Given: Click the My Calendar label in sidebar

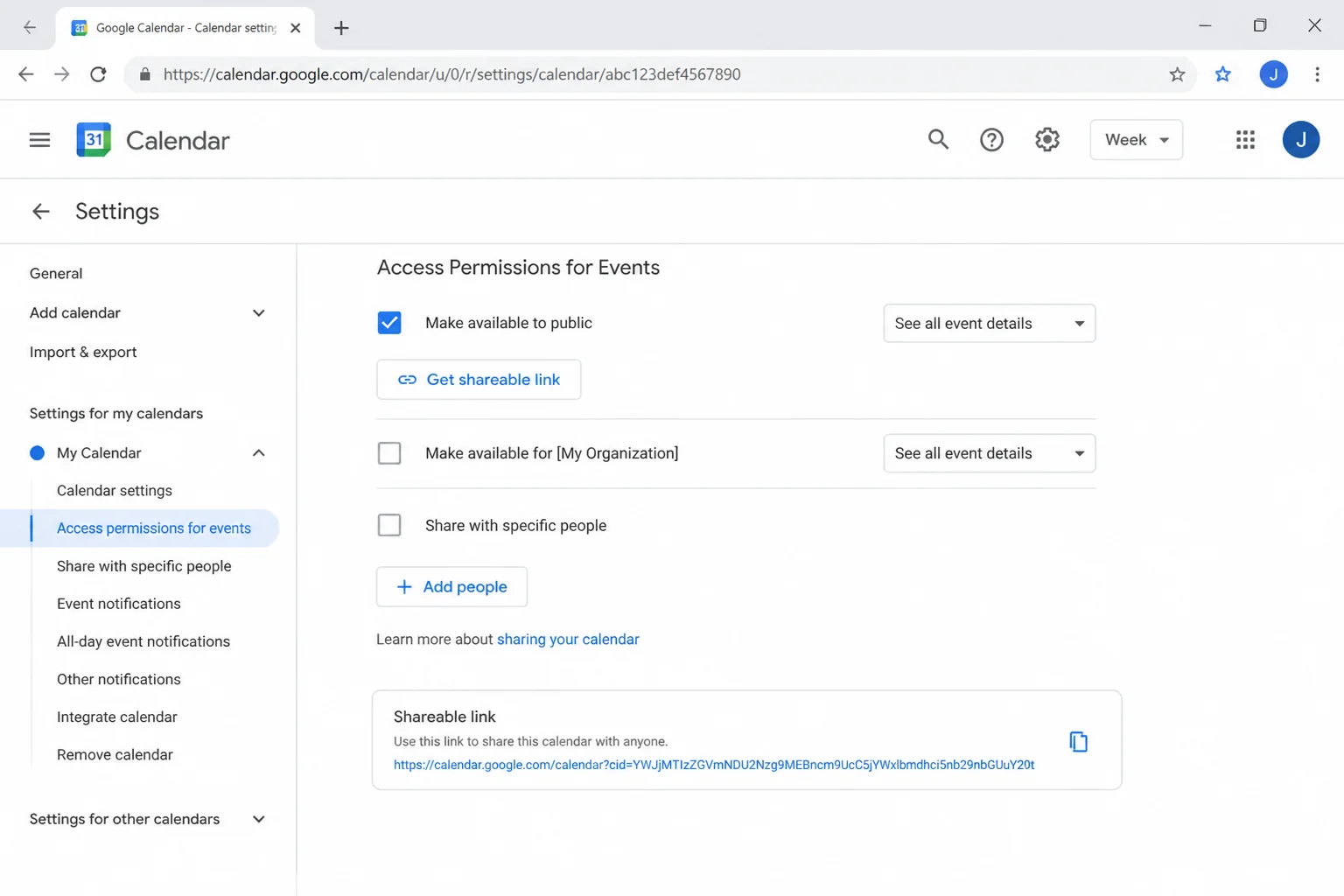Looking at the screenshot, I should 99,453.
